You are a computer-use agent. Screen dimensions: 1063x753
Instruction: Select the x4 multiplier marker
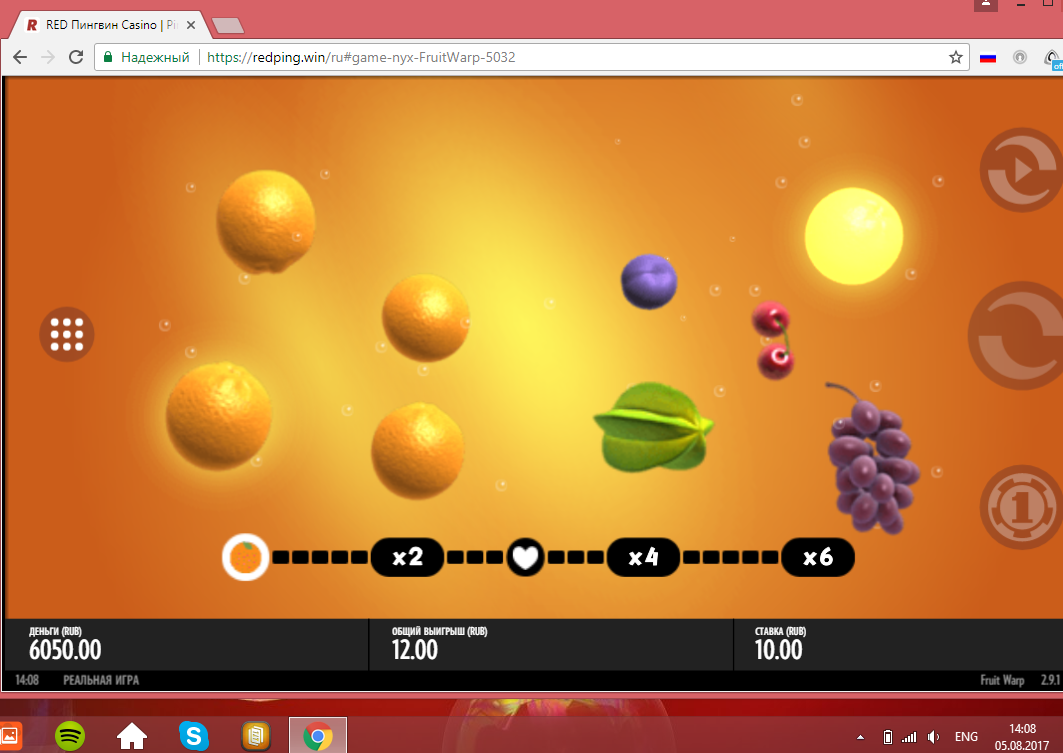coord(643,557)
